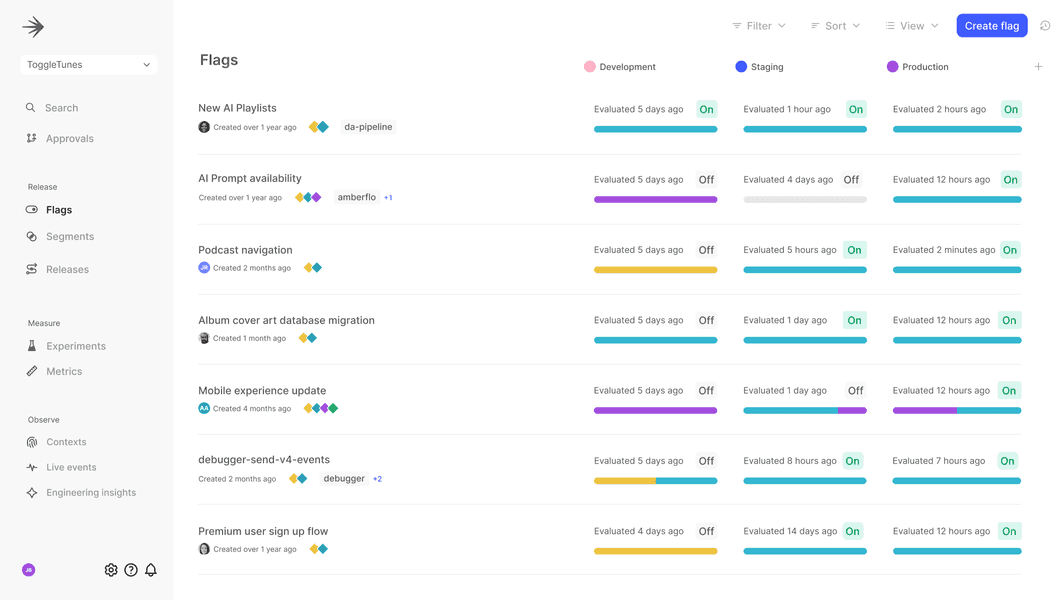1055x600 pixels.
Task: Click +1 next to the amberflo tag
Action: [x=387, y=197]
